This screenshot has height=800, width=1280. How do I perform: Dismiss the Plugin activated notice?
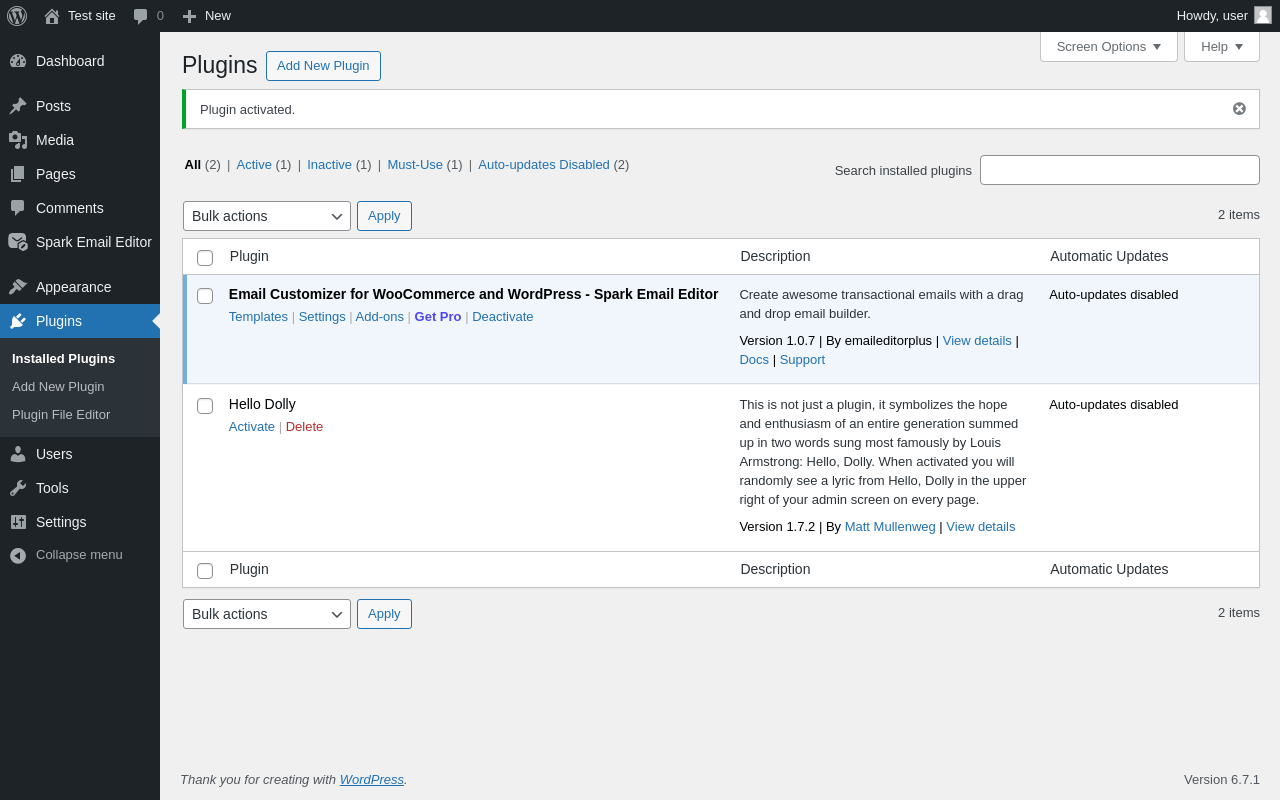(1239, 109)
